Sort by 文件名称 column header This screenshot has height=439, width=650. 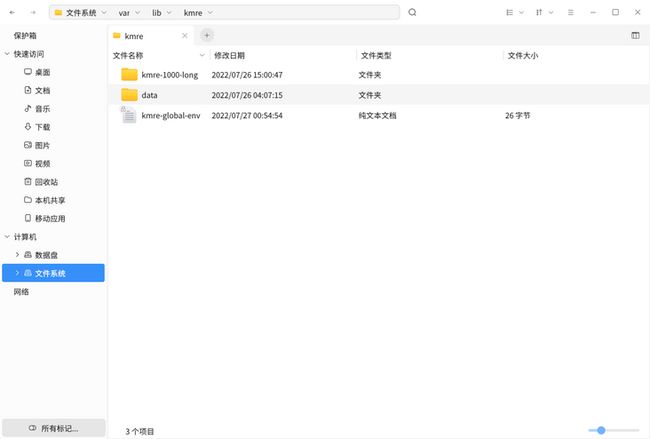coord(128,56)
